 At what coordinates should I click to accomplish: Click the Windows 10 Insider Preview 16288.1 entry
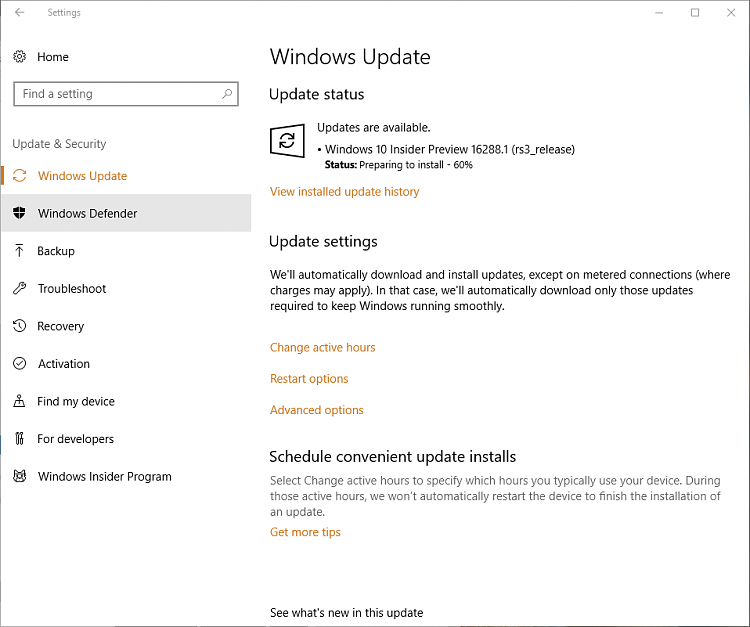(x=450, y=149)
